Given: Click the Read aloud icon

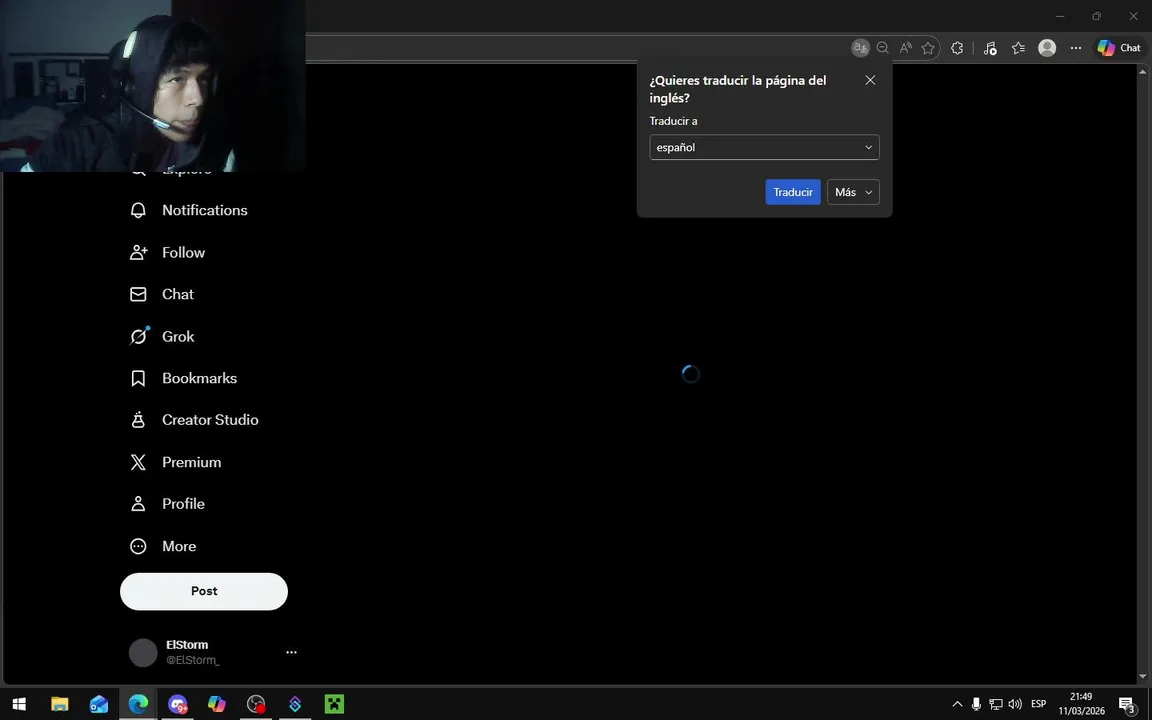Looking at the screenshot, I should pos(906,48).
